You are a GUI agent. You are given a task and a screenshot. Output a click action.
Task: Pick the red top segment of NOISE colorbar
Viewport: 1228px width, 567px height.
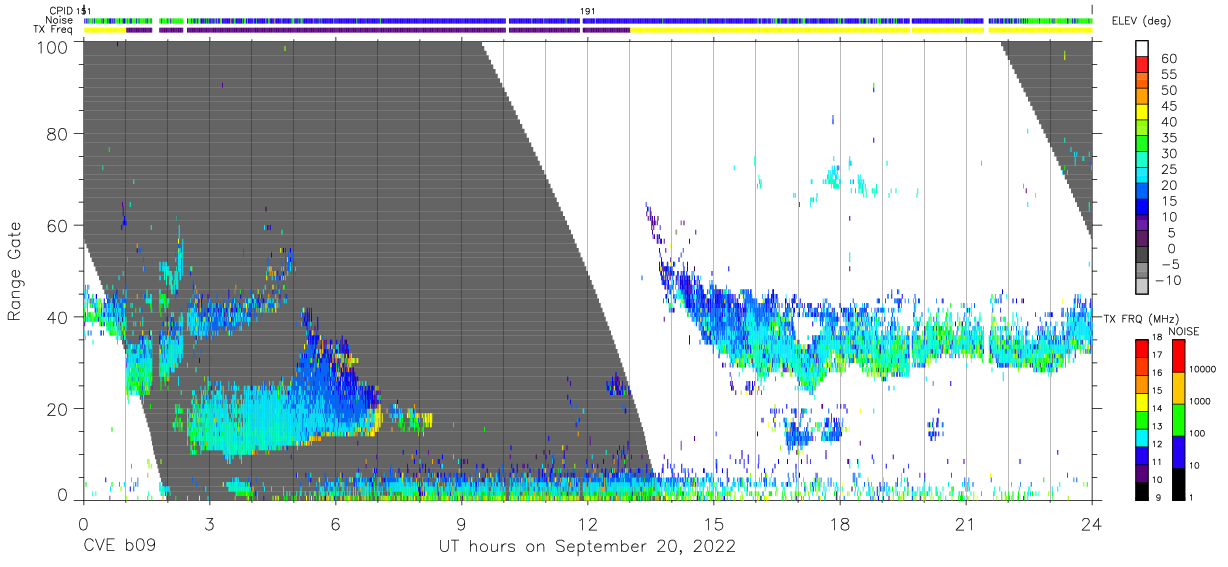point(1177,356)
